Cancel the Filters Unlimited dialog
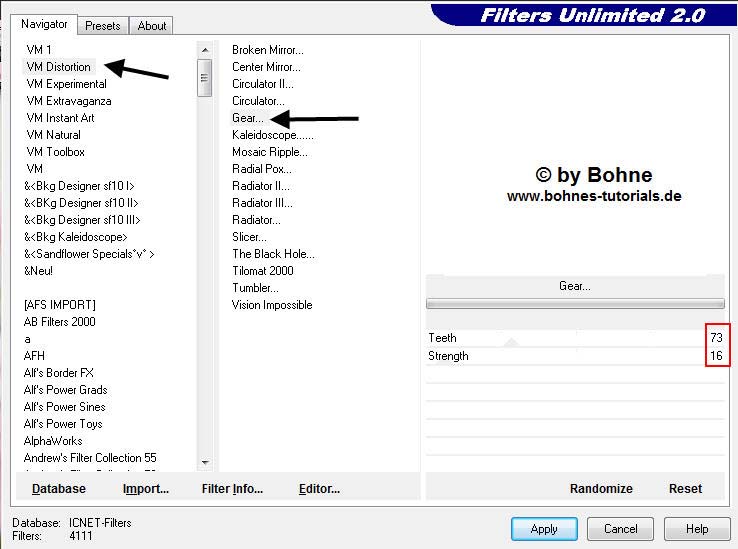The image size is (738, 549). 620,529
